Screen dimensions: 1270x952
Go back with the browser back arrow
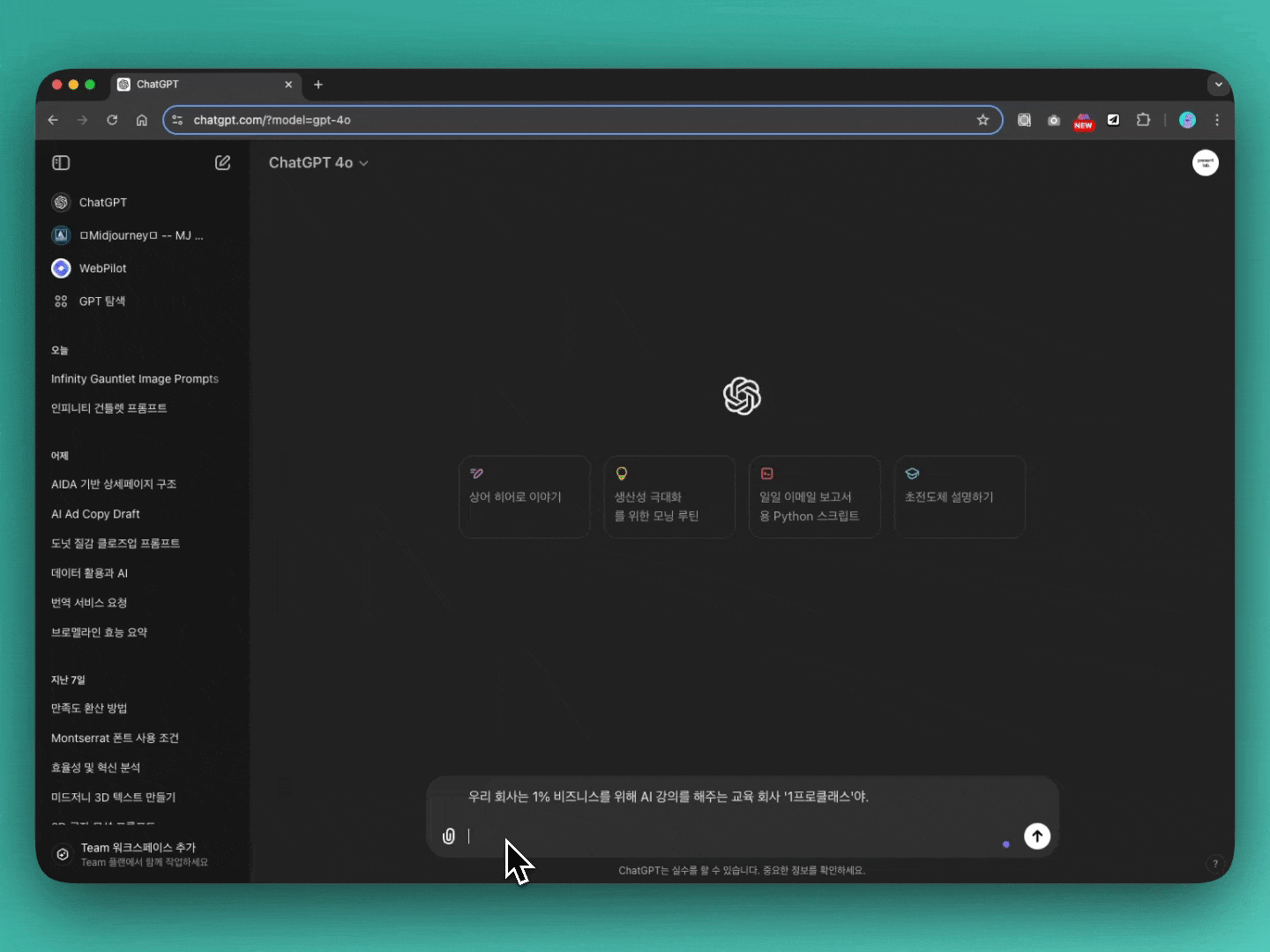[53, 120]
